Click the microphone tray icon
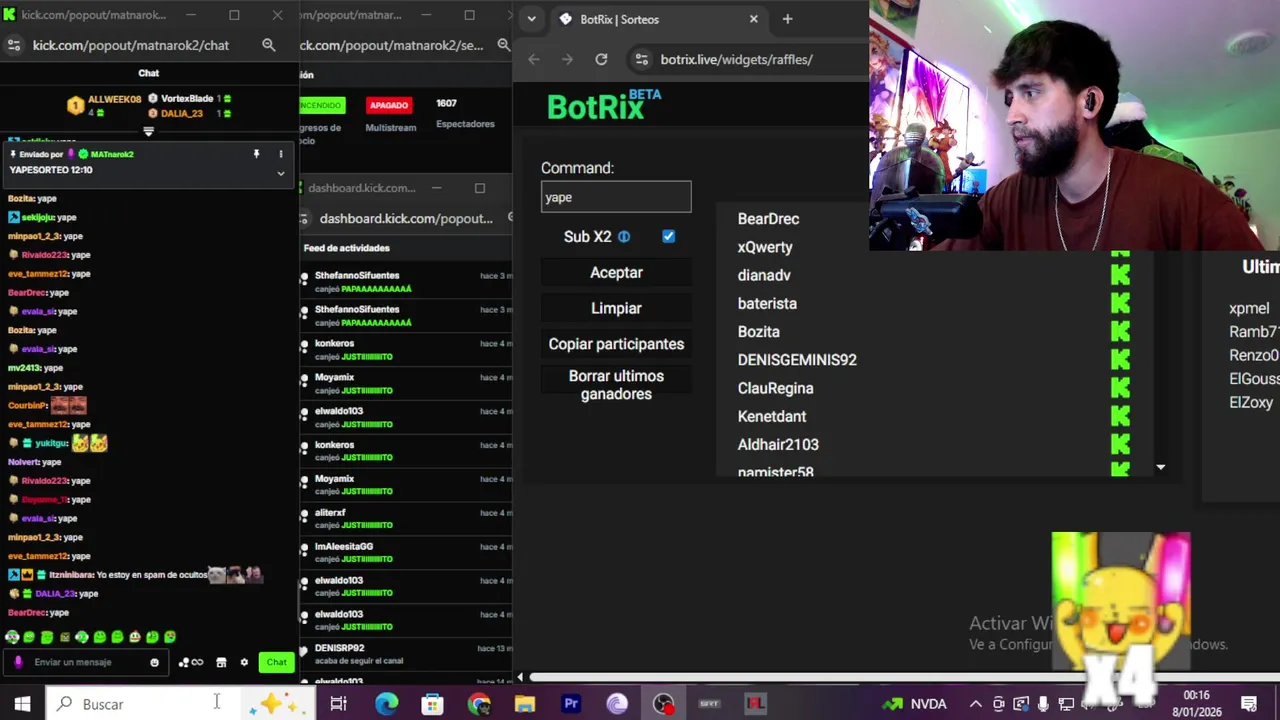Screen dimensions: 1280x720 (1044, 704)
